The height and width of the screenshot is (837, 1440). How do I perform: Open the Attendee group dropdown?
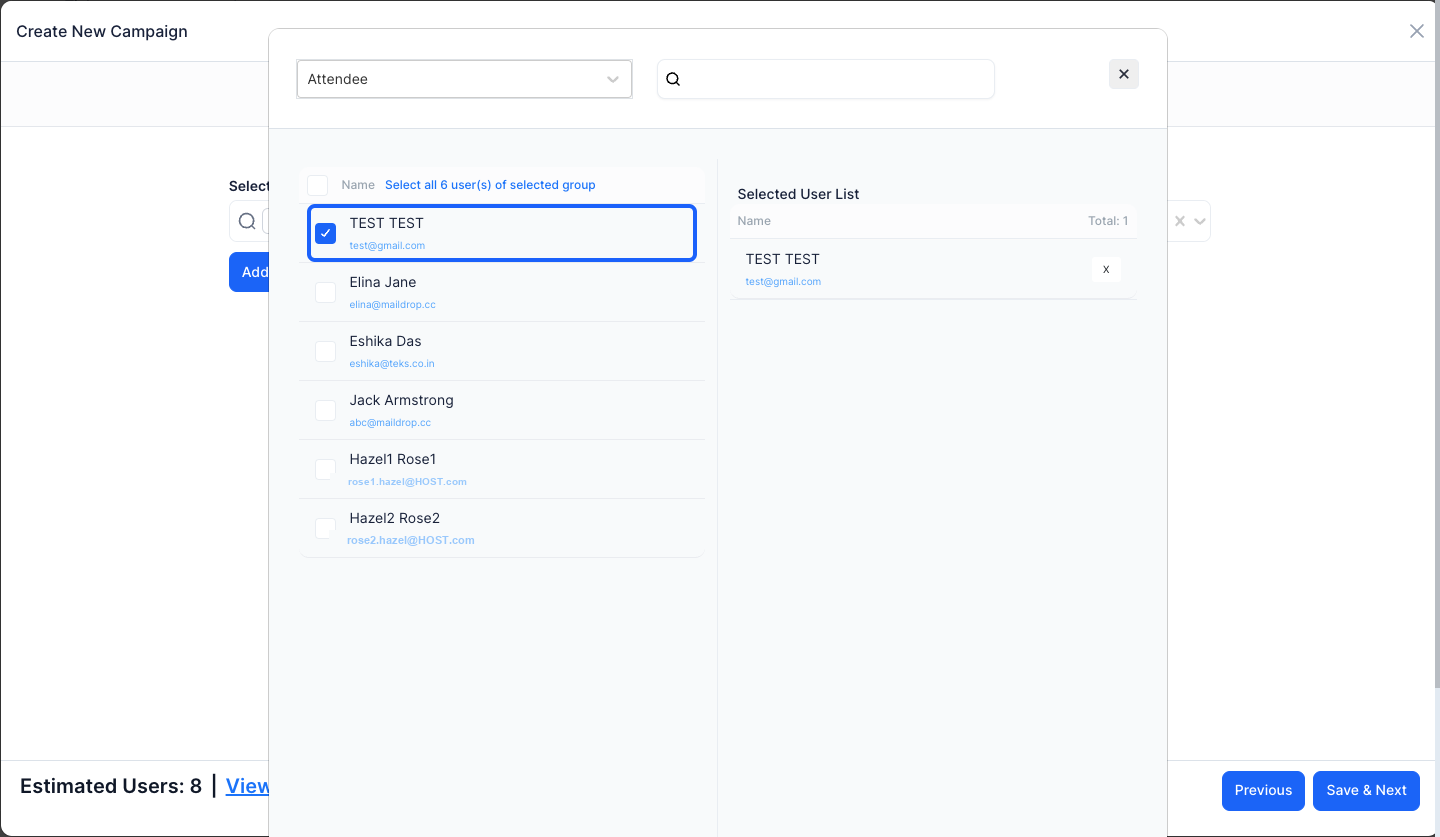tap(464, 79)
